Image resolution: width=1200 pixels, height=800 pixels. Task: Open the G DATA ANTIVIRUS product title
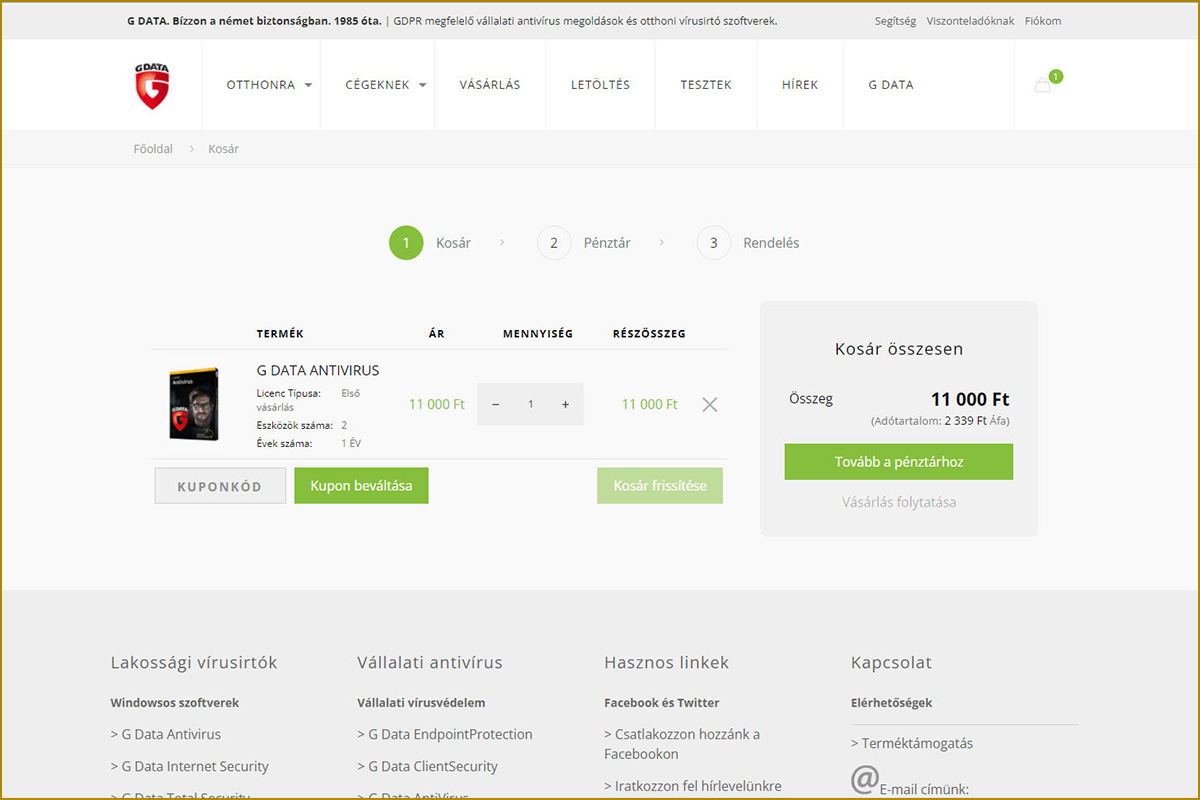[x=318, y=370]
